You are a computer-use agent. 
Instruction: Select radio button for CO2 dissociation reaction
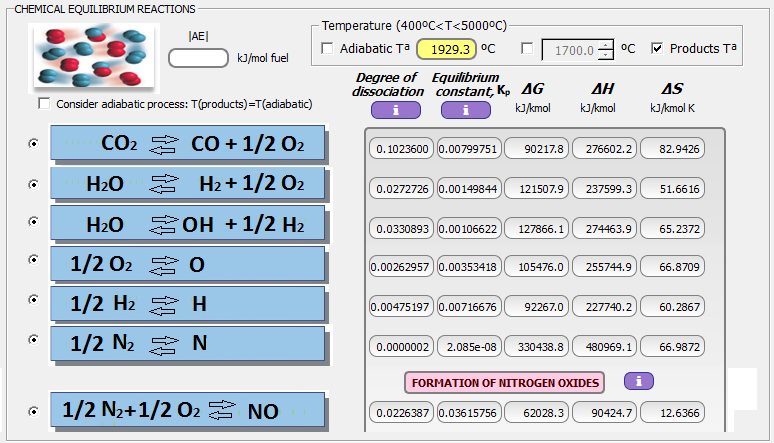tap(34, 144)
